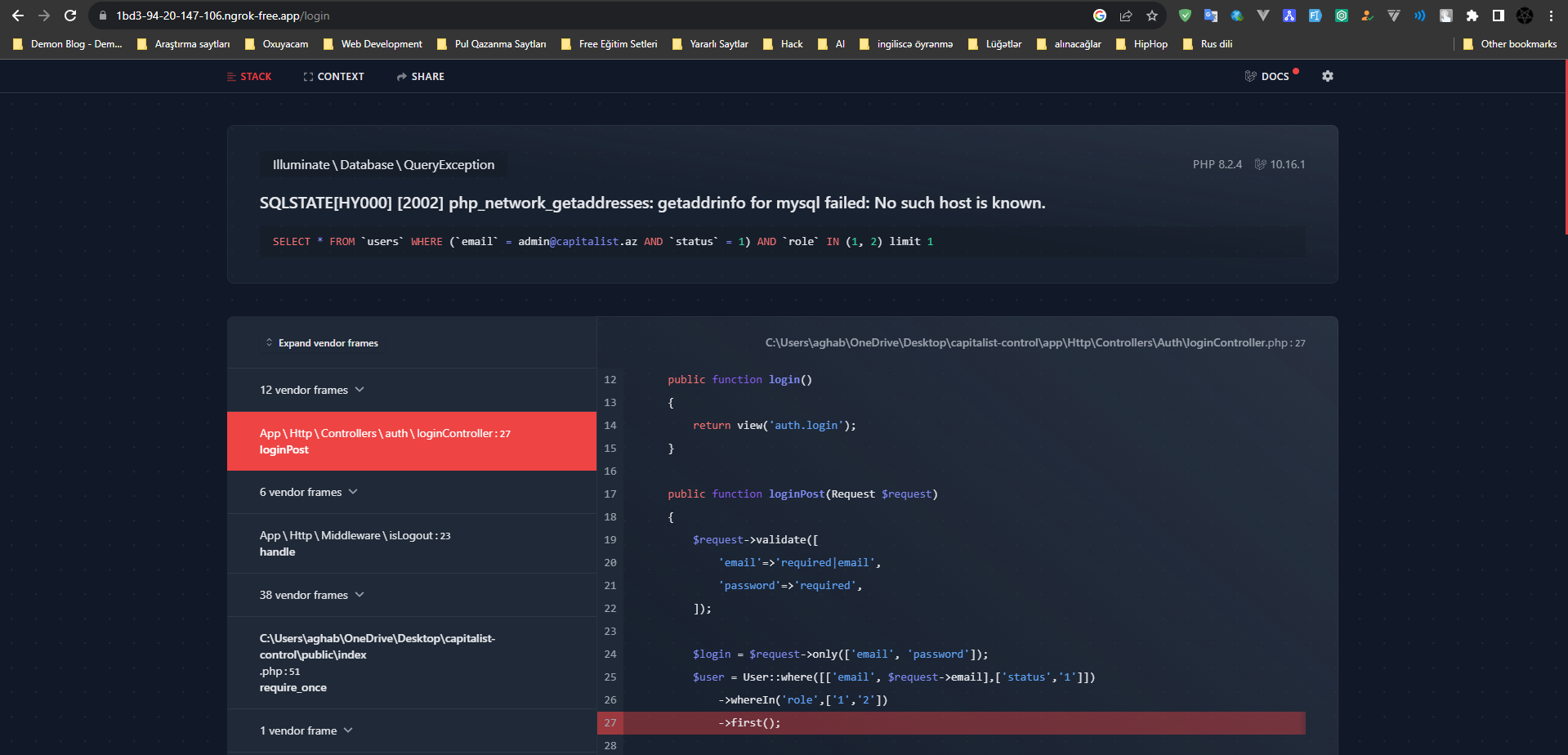
Task: Select the isLogout:23 handle frame
Action: point(412,543)
